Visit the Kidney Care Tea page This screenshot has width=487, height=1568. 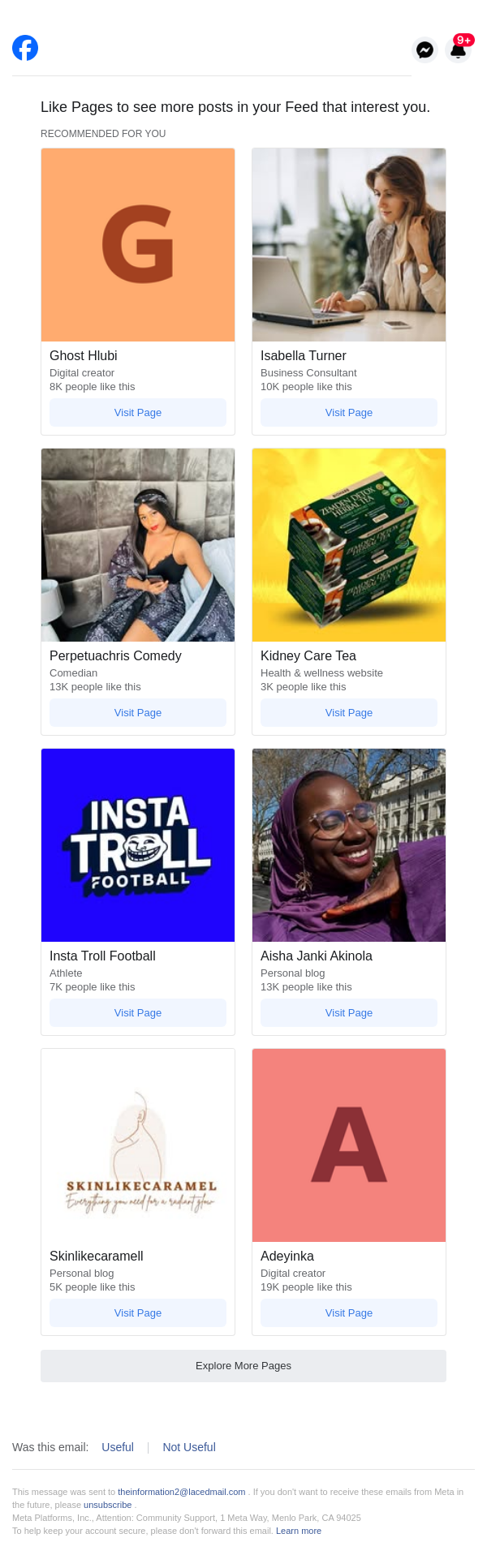click(x=349, y=713)
